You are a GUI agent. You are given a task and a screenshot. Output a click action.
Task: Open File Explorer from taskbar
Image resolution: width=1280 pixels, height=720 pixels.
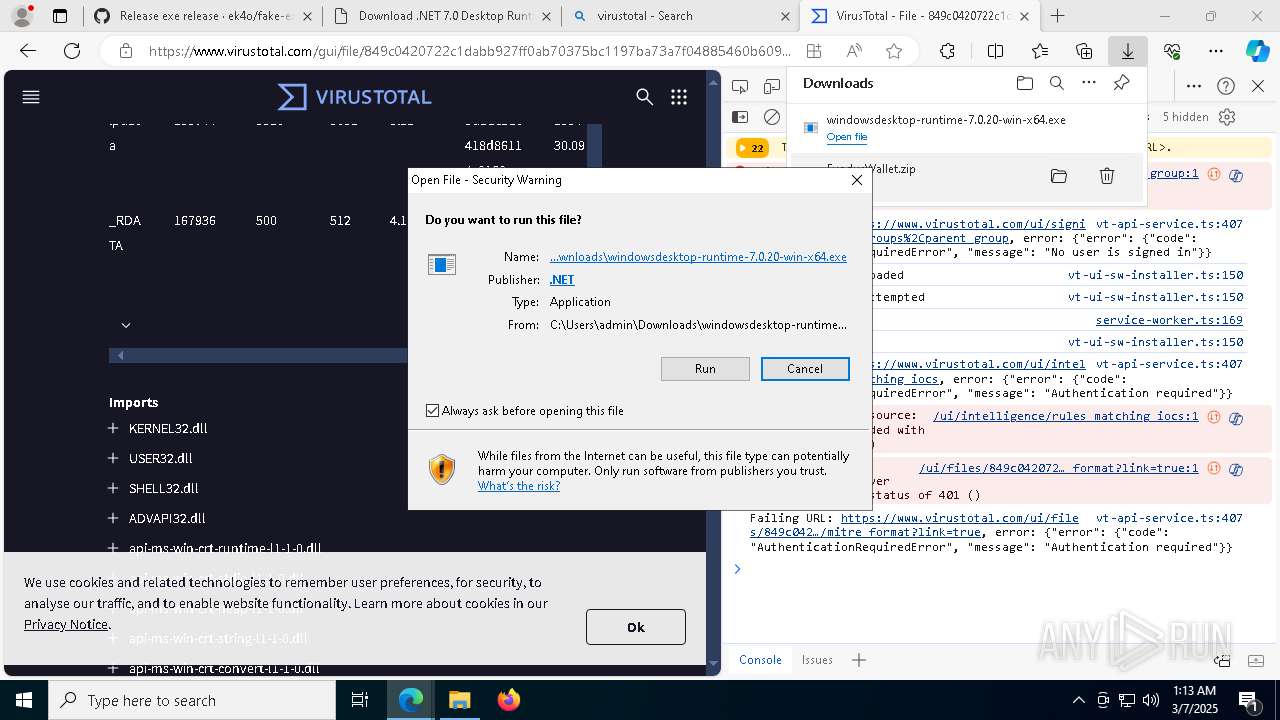click(x=459, y=700)
